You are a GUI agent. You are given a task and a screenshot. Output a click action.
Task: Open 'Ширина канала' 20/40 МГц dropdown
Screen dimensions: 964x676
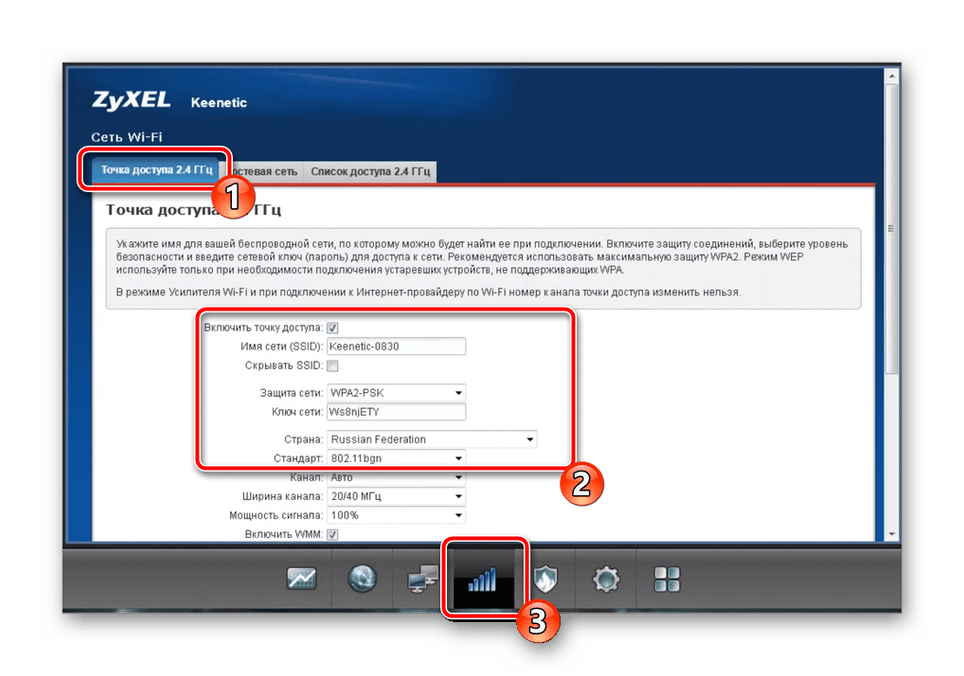[x=397, y=497]
